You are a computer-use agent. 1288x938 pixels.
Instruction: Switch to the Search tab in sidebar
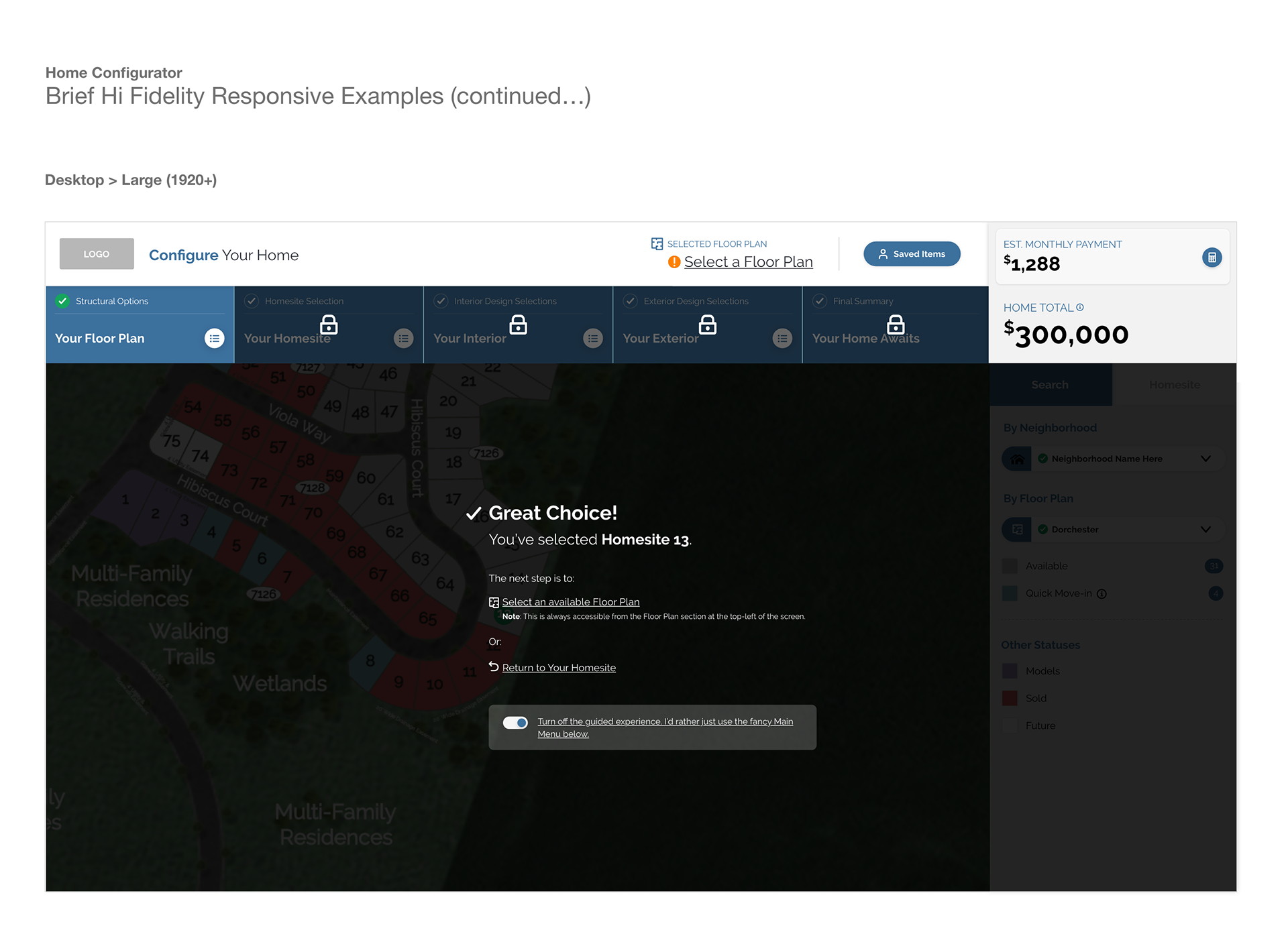(x=1051, y=385)
